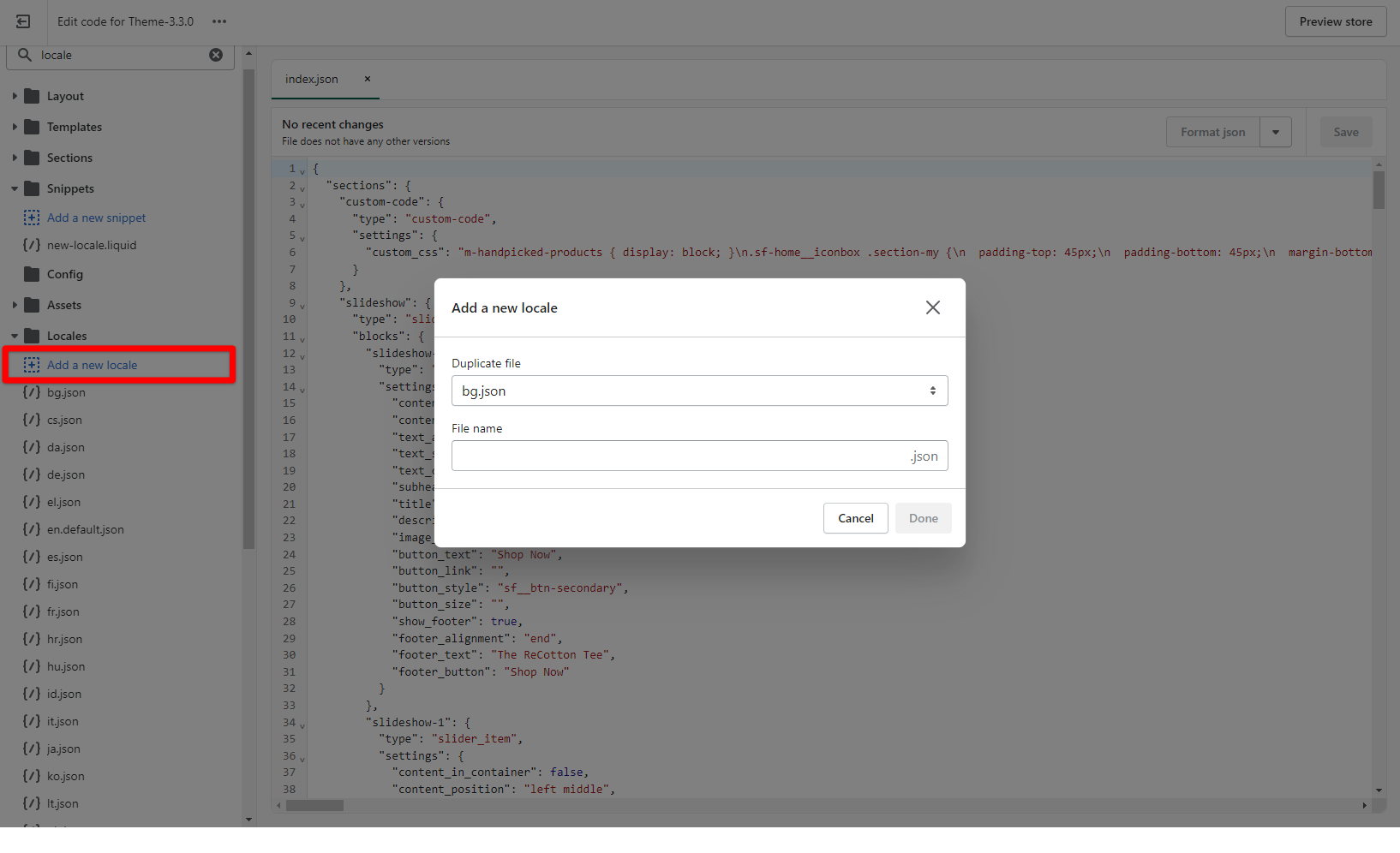Open the Duplicate file dropdown

[699, 391]
